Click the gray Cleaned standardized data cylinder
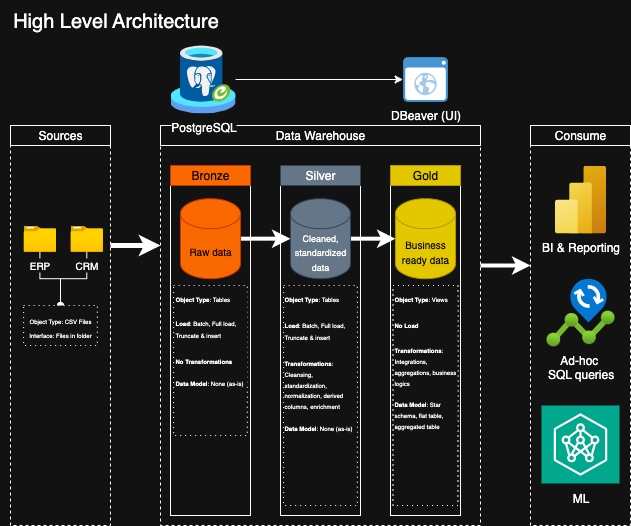Image resolution: width=631 pixels, height=526 pixels. coord(320,240)
